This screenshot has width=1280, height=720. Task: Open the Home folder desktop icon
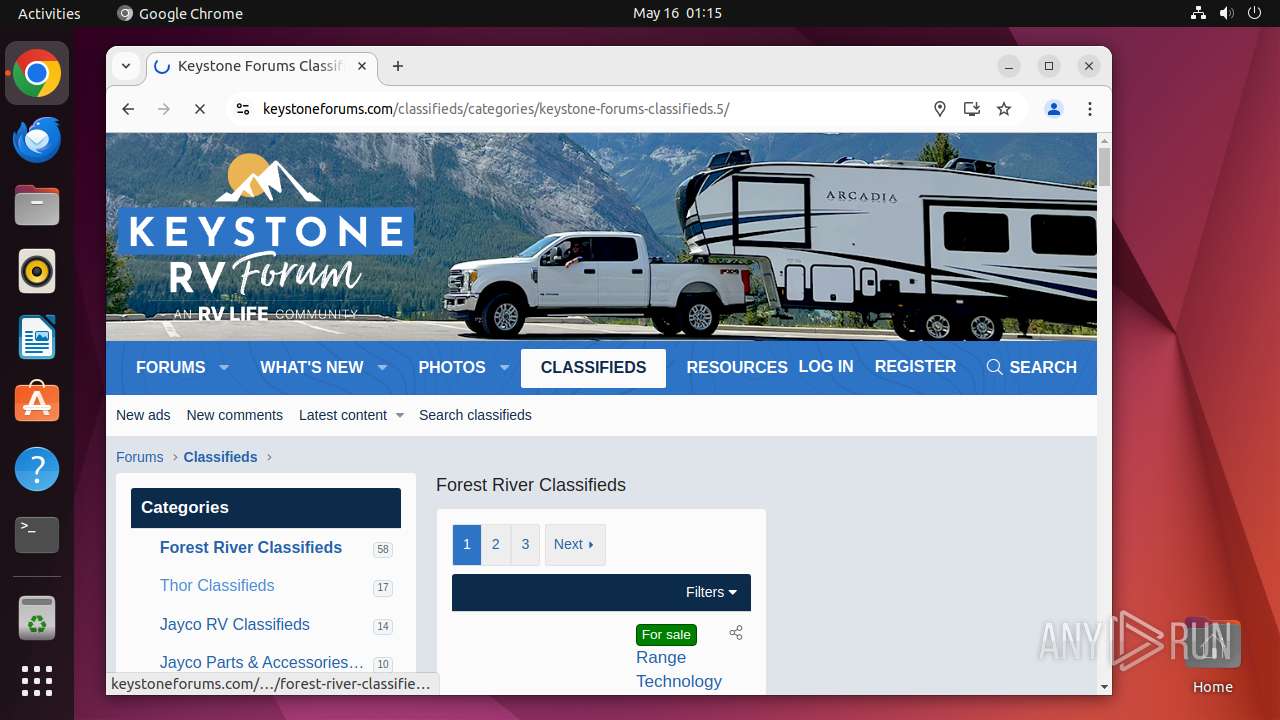click(x=1212, y=656)
